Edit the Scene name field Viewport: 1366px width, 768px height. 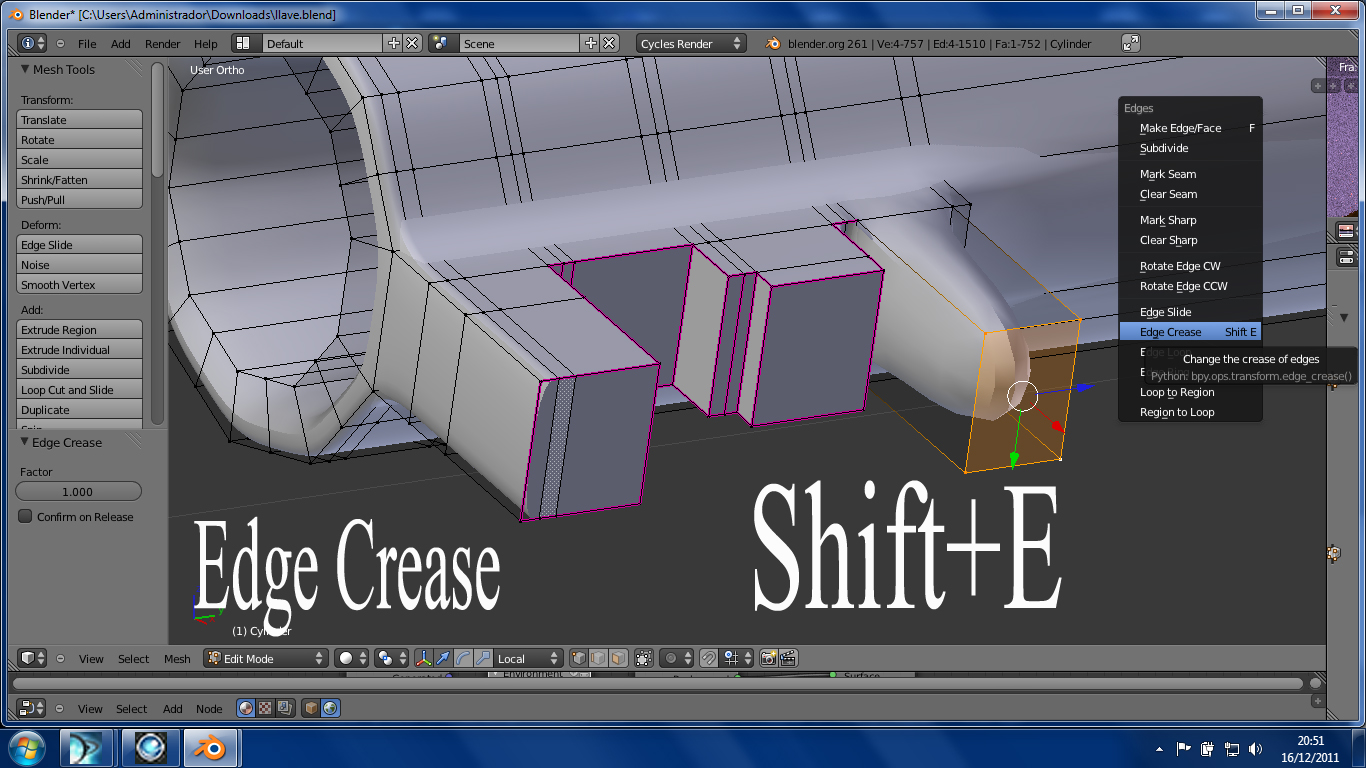tap(519, 43)
